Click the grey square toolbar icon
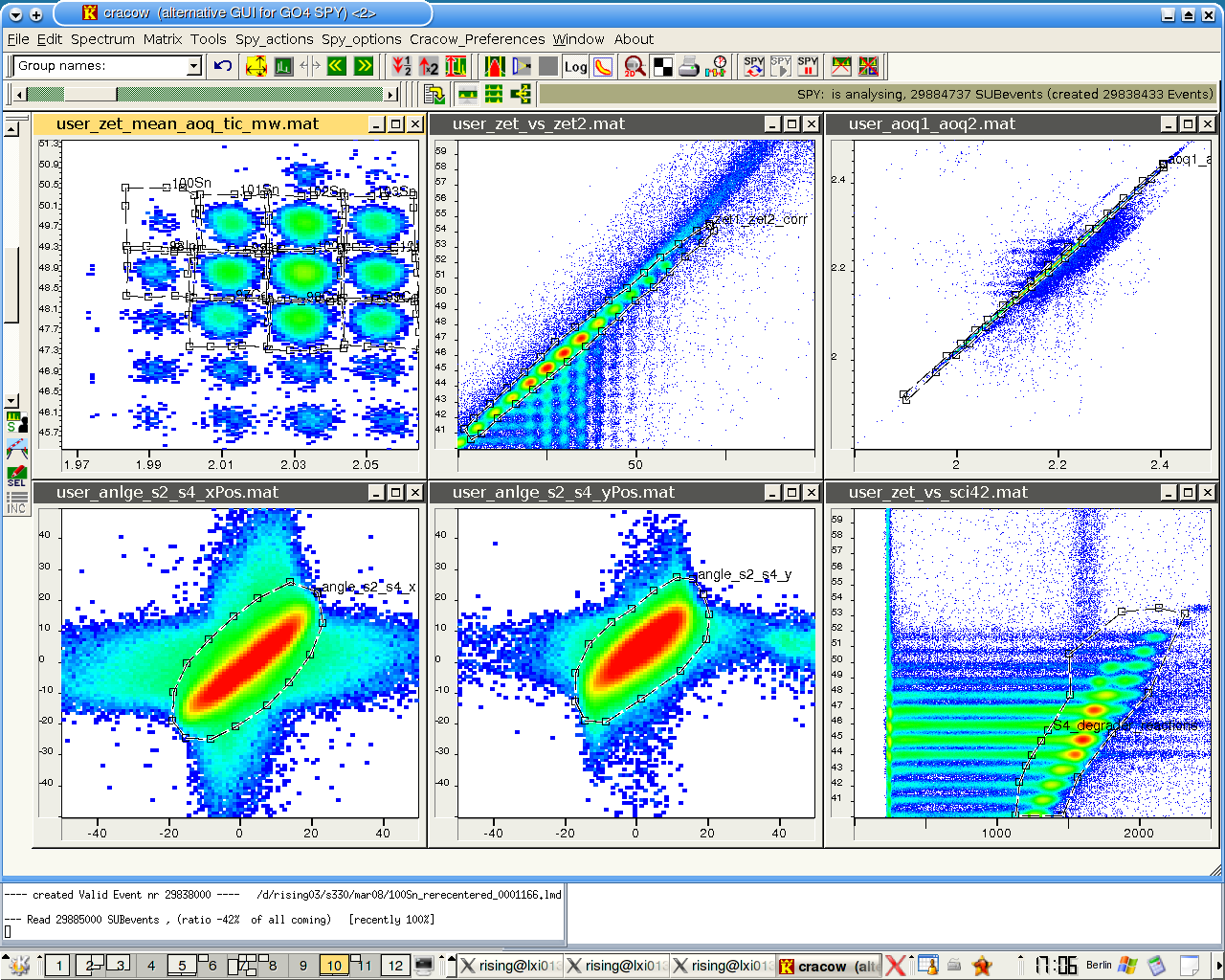Image resolution: width=1225 pixels, height=980 pixels. (x=548, y=66)
